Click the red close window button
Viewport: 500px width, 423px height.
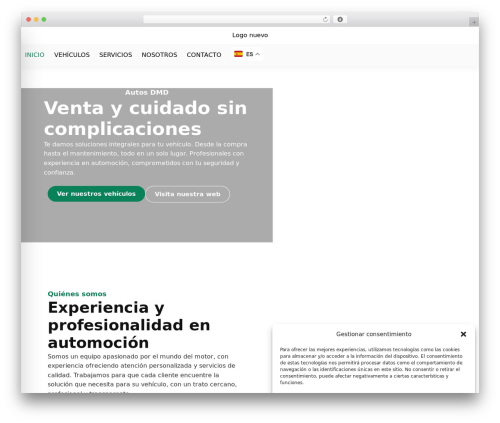click(x=29, y=20)
